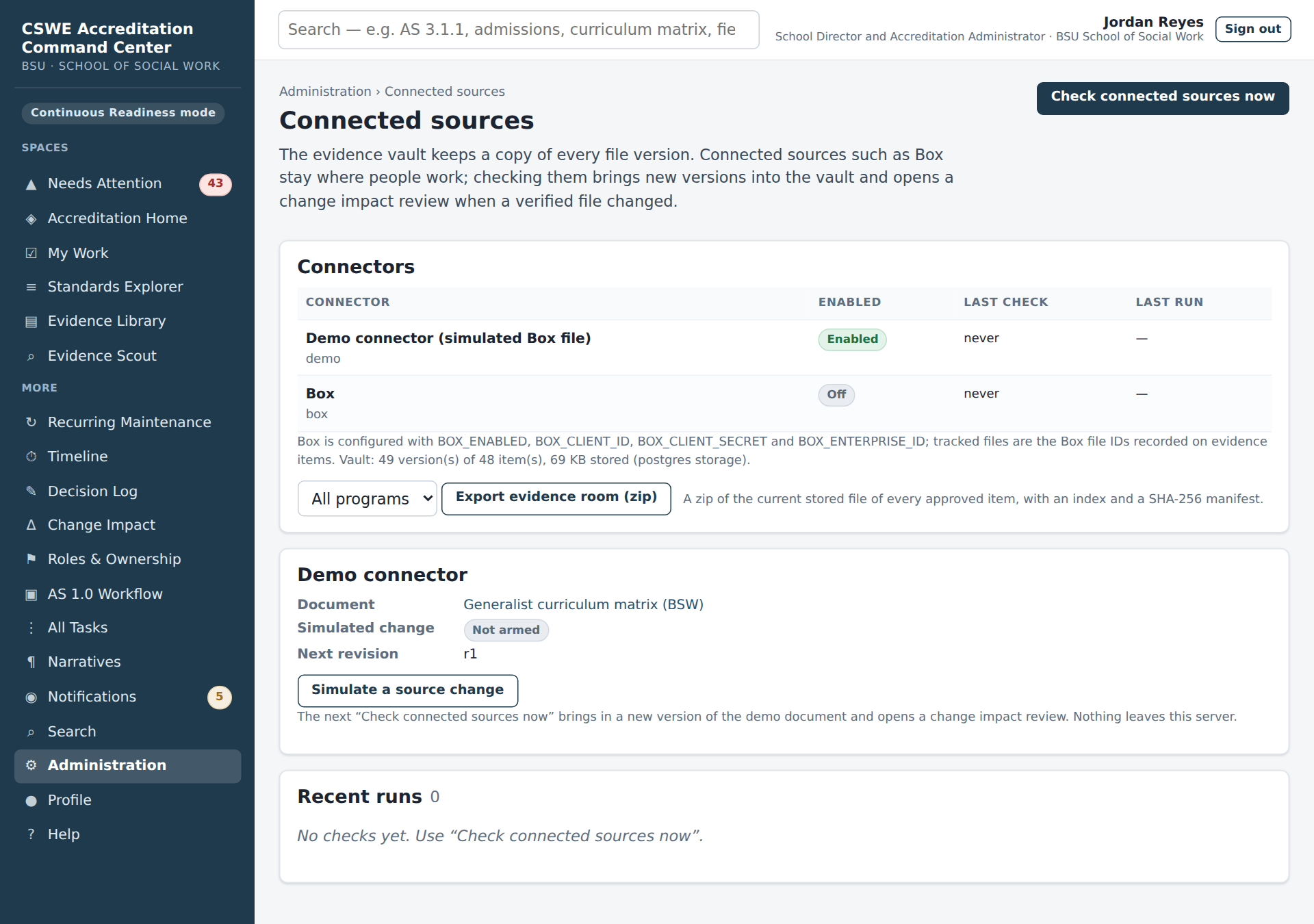1314x924 pixels.
Task: Click the Help question mark icon
Action: coord(31,834)
